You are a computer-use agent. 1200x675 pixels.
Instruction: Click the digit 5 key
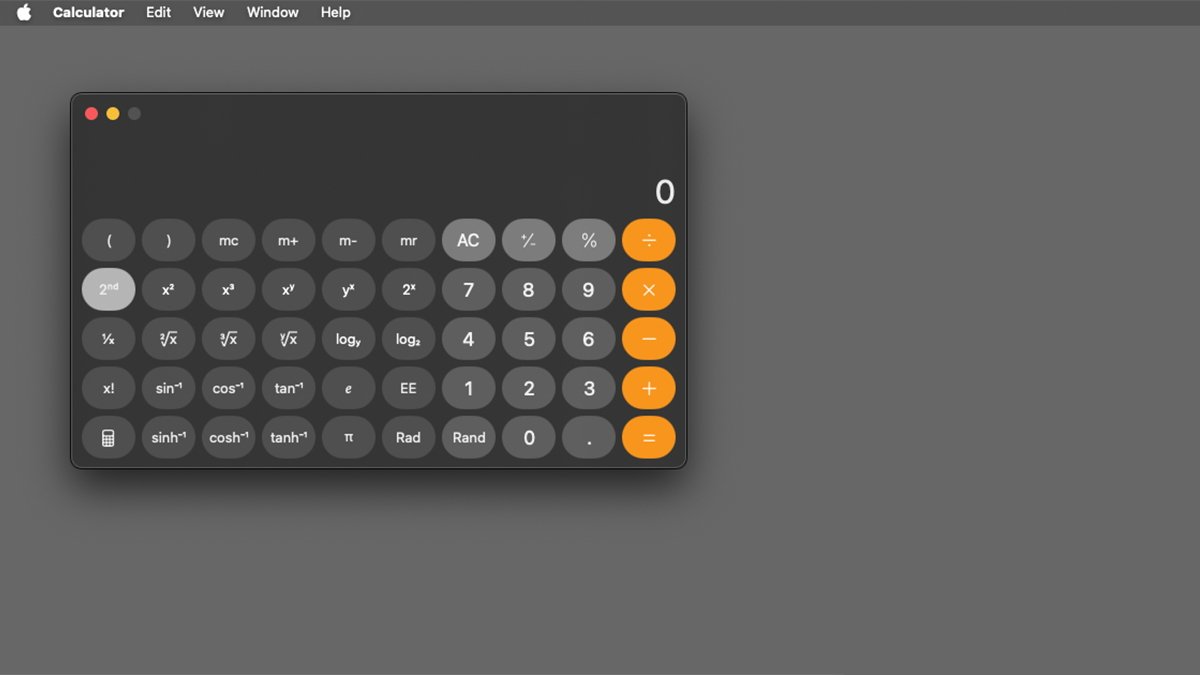(x=528, y=339)
